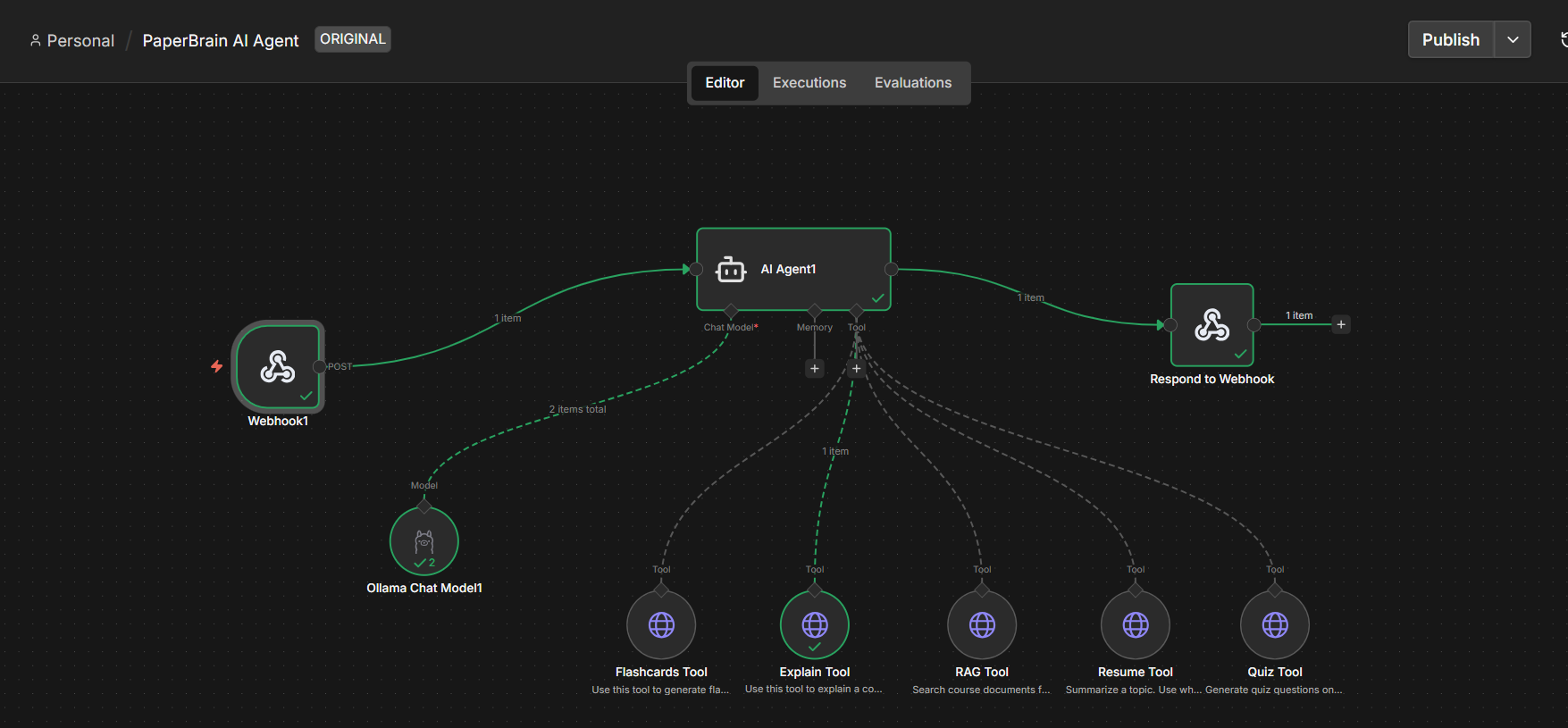Click the Publish button

(x=1451, y=39)
